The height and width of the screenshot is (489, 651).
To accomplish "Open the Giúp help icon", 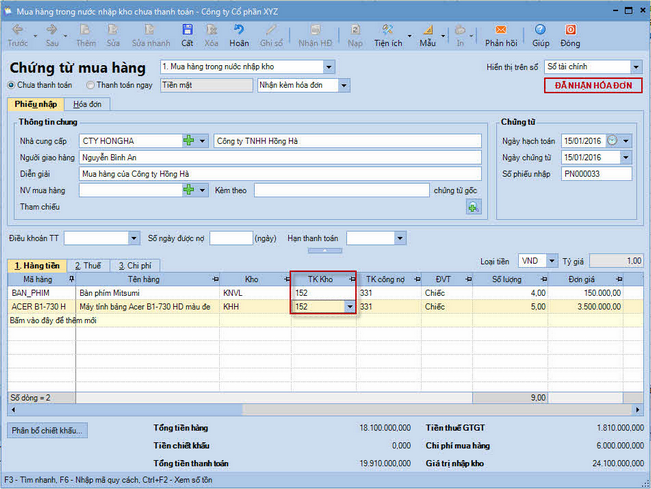I will 540,35.
